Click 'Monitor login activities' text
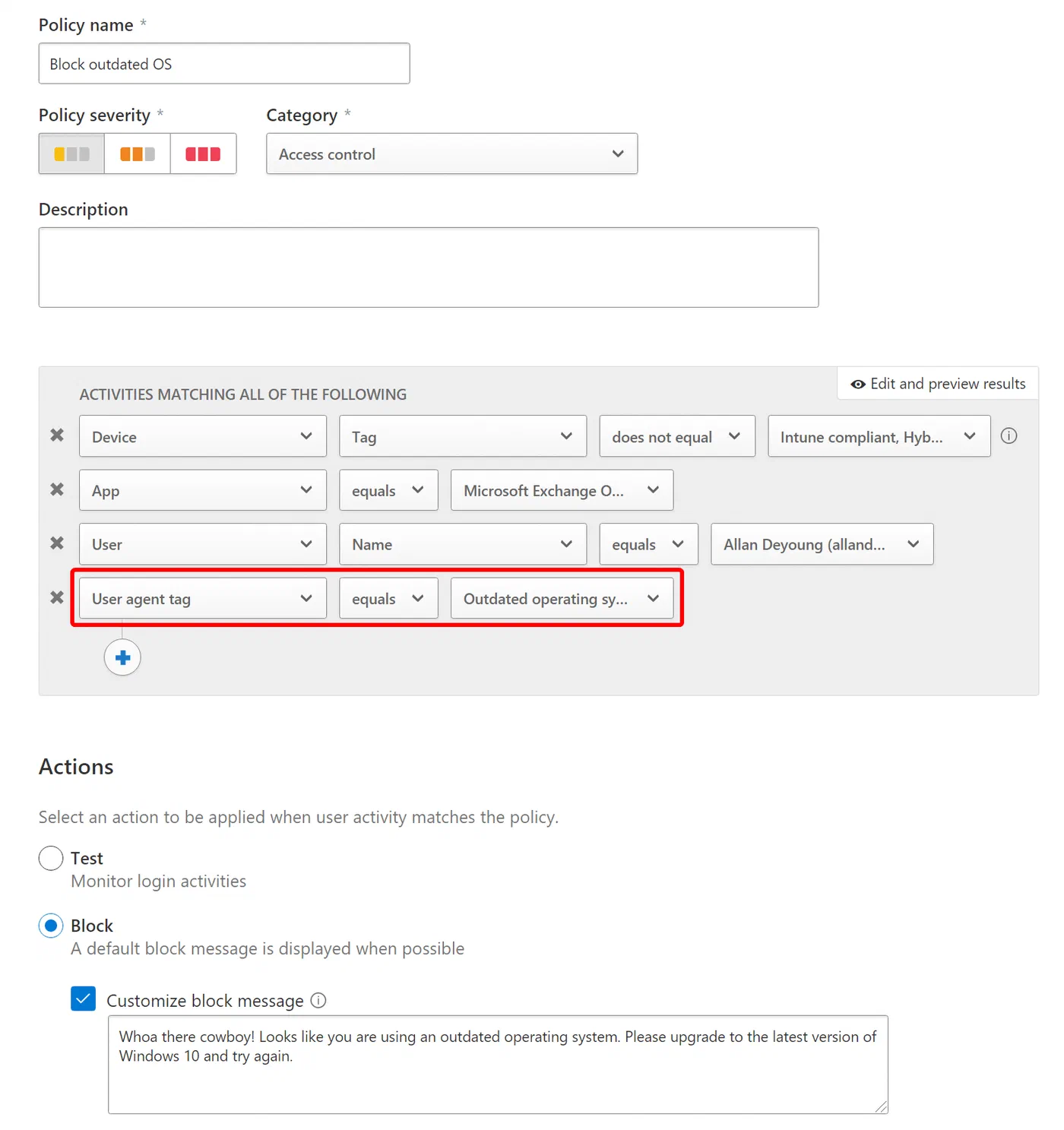Screen dimensions: 1064x1130 [x=158, y=881]
